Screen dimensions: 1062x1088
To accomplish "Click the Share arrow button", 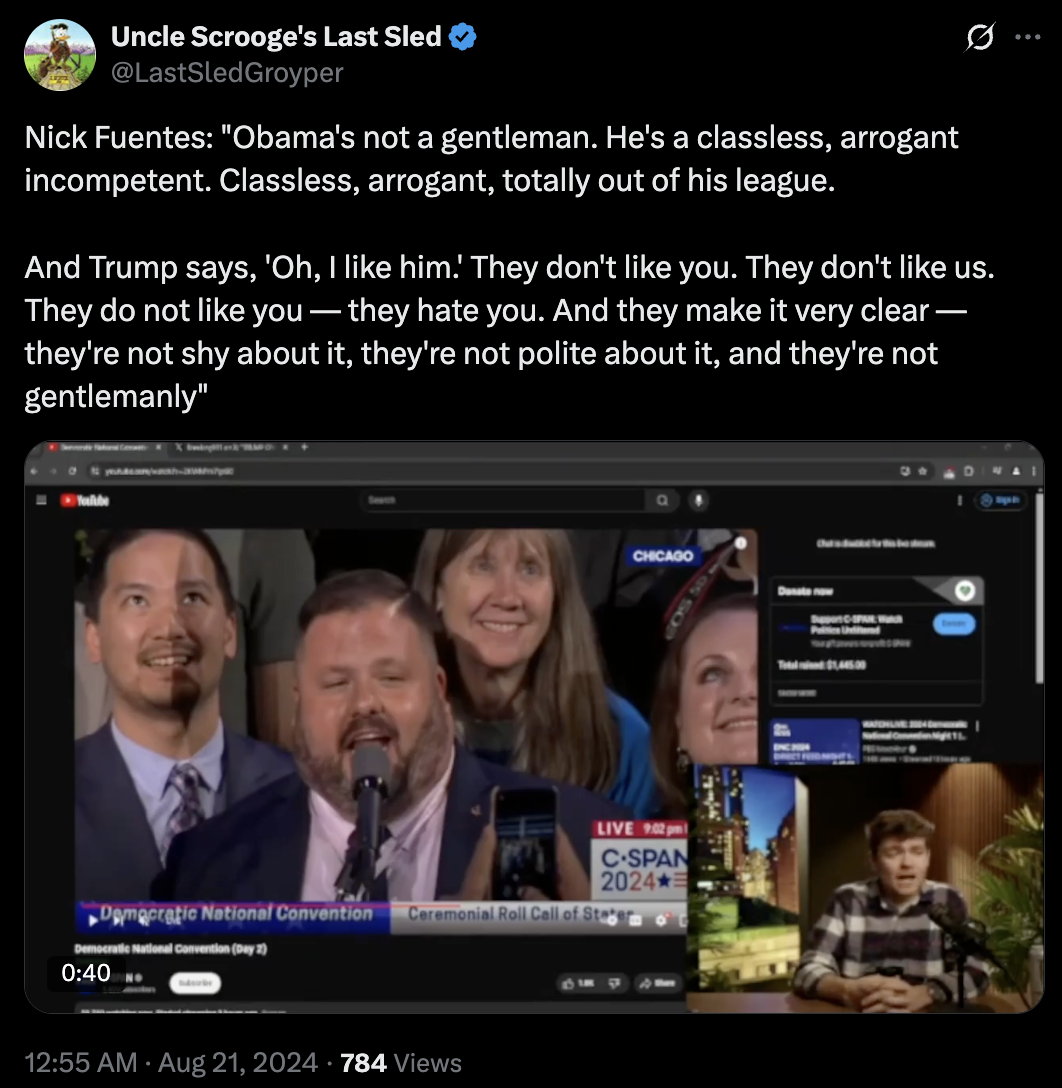I will tap(657, 983).
